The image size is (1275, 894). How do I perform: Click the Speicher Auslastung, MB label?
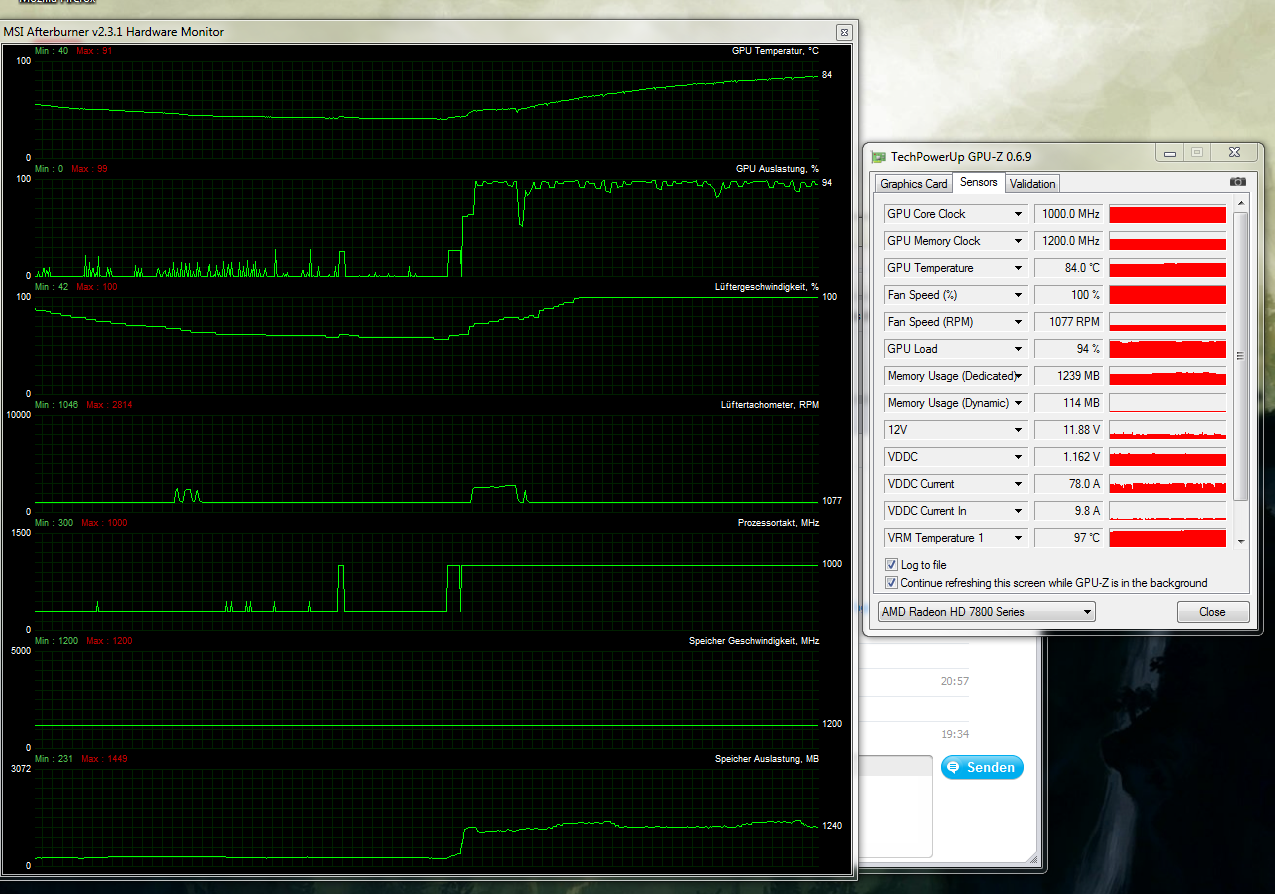767,759
